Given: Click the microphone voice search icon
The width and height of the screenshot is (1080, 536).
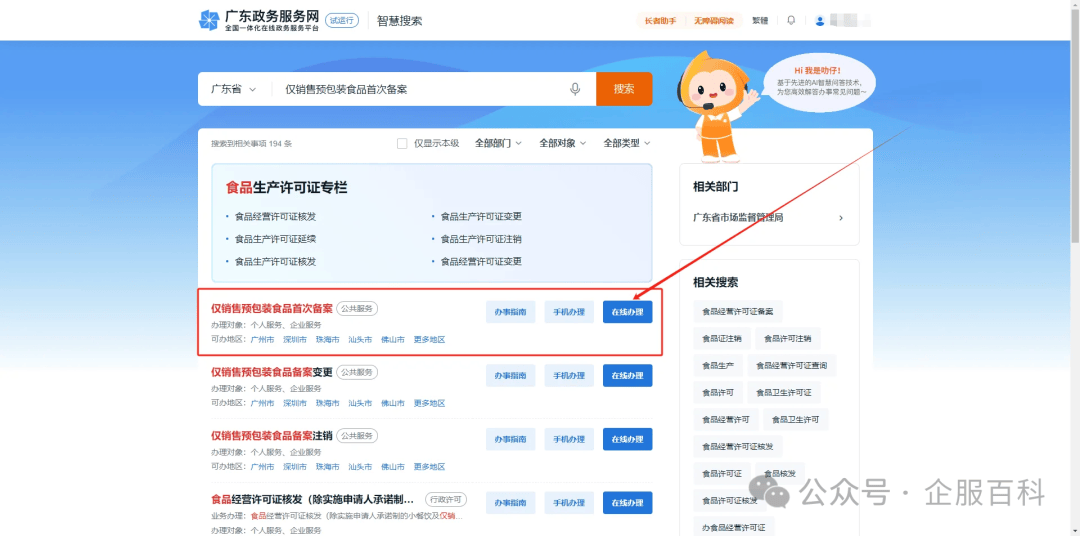Looking at the screenshot, I should tap(575, 89).
